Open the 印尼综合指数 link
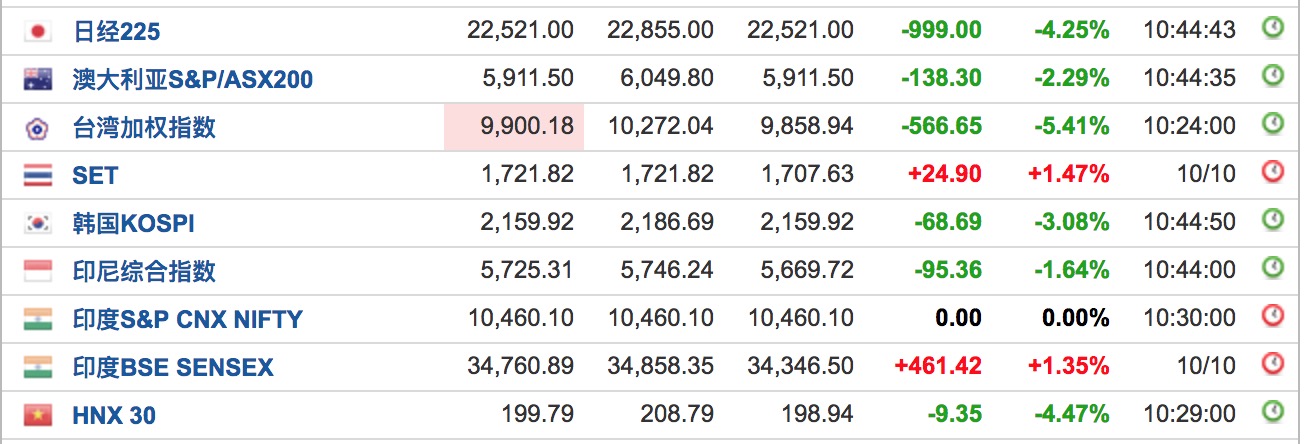Image resolution: width=1304 pixels, height=444 pixels. 144,271
